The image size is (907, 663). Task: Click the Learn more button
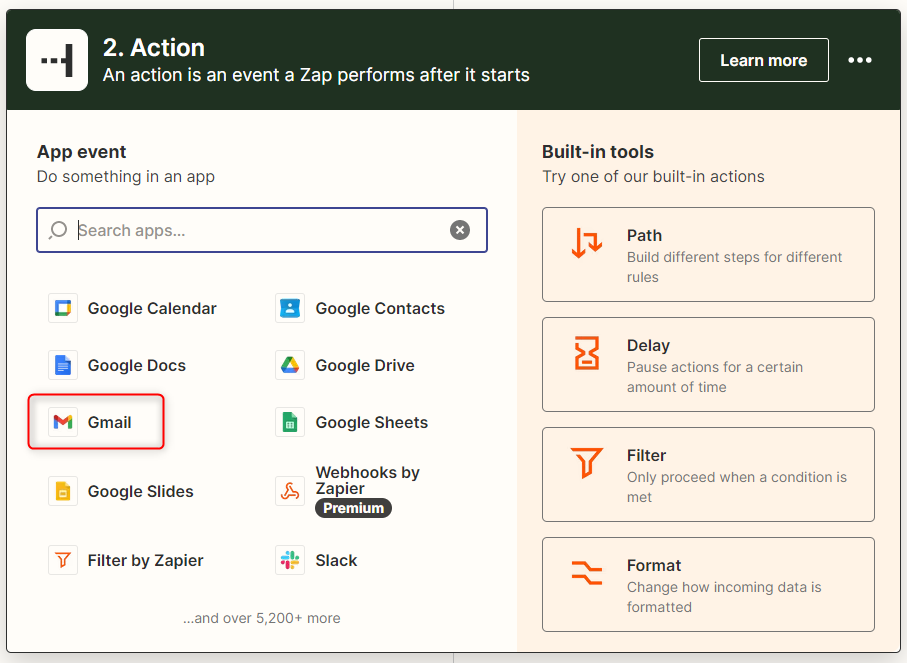763,60
